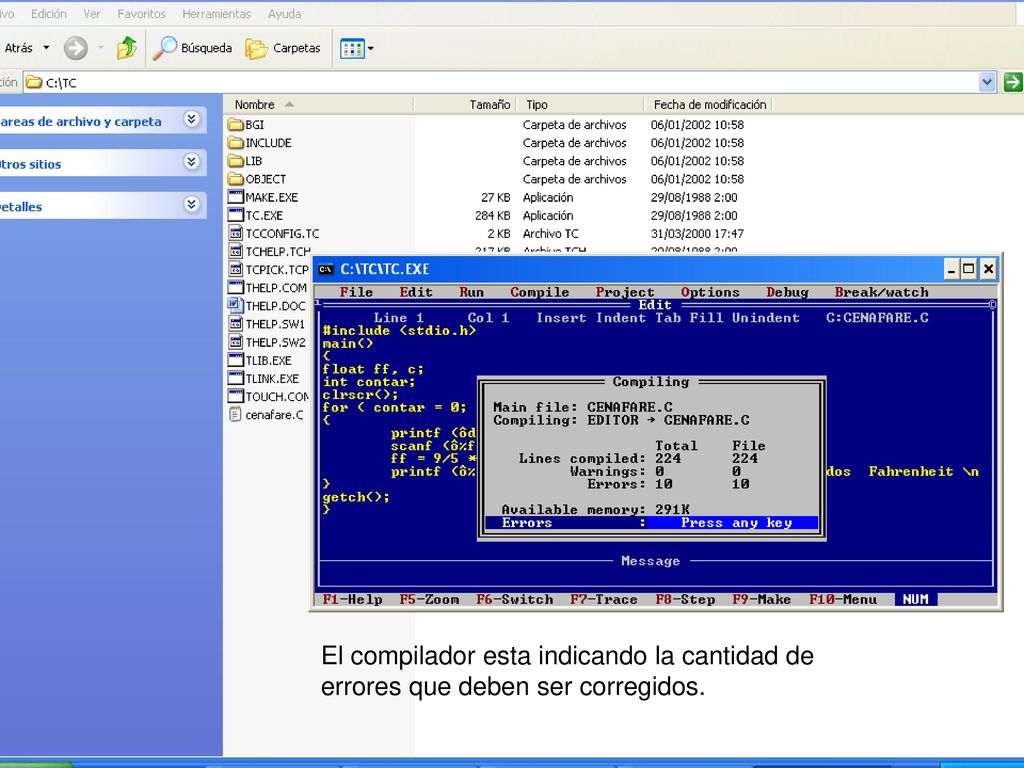This screenshot has width=1024, height=768.
Task: Select the OBJECT folder icon
Action: click(236, 179)
